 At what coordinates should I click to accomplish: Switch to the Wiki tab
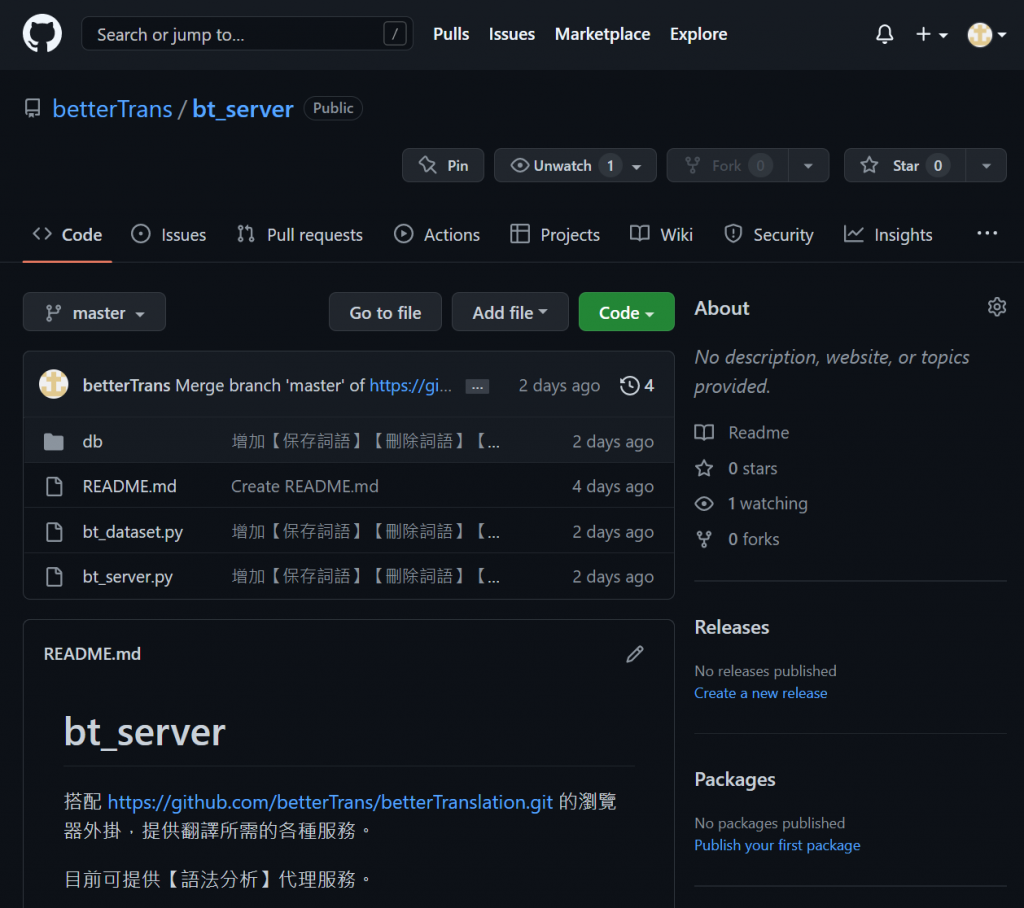pos(661,235)
